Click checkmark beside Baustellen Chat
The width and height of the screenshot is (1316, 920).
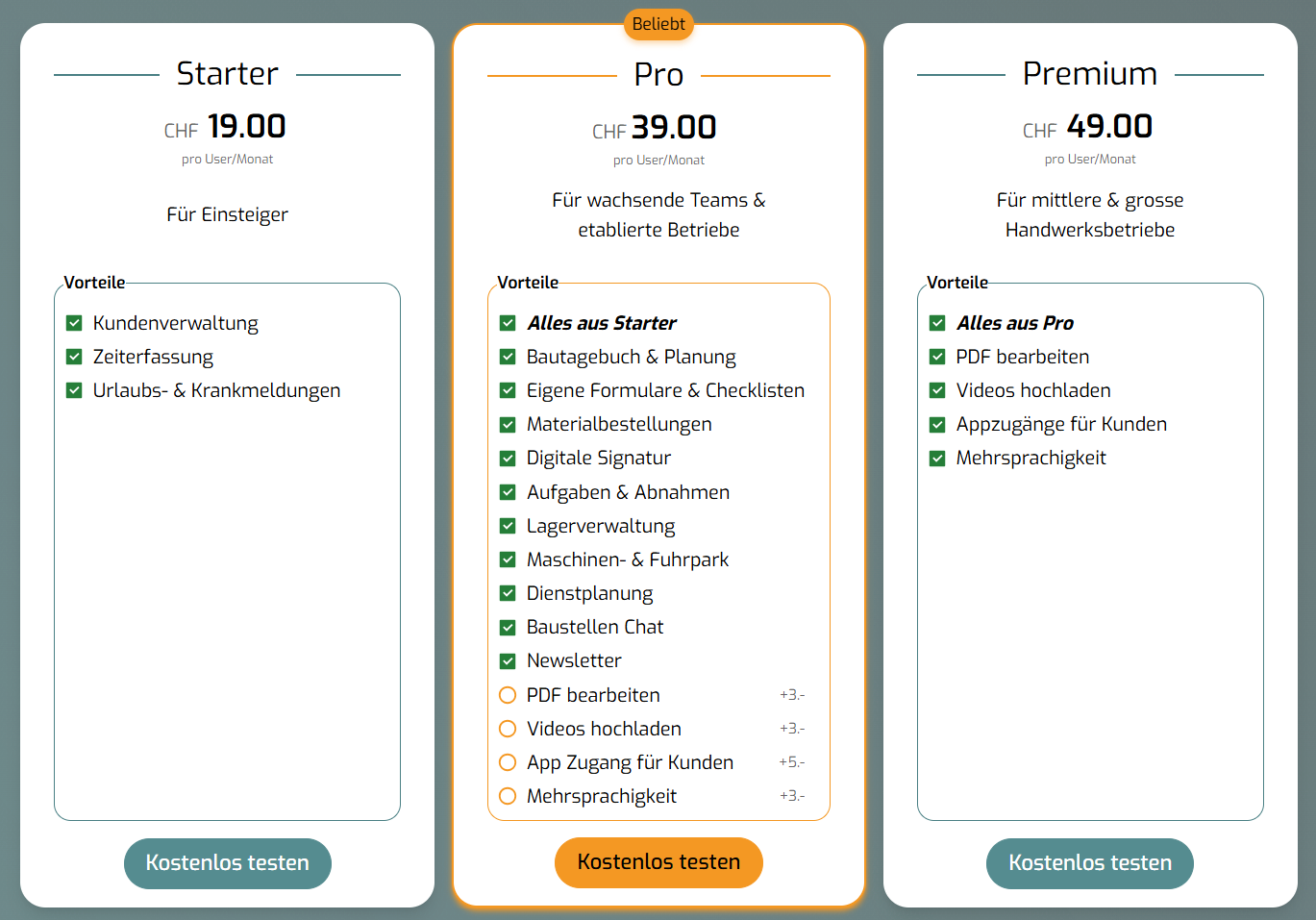tap(508, 627)
